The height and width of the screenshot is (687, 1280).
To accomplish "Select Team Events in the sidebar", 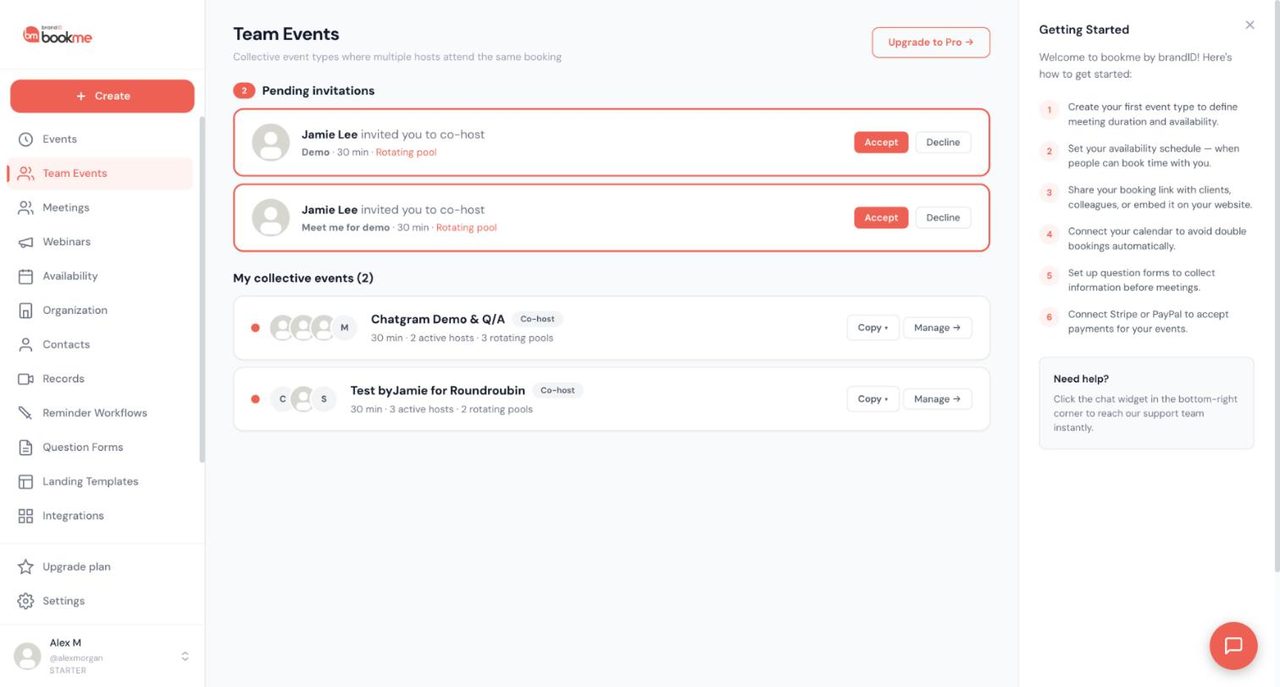I will pyautogui.click(x=100, y=173).
